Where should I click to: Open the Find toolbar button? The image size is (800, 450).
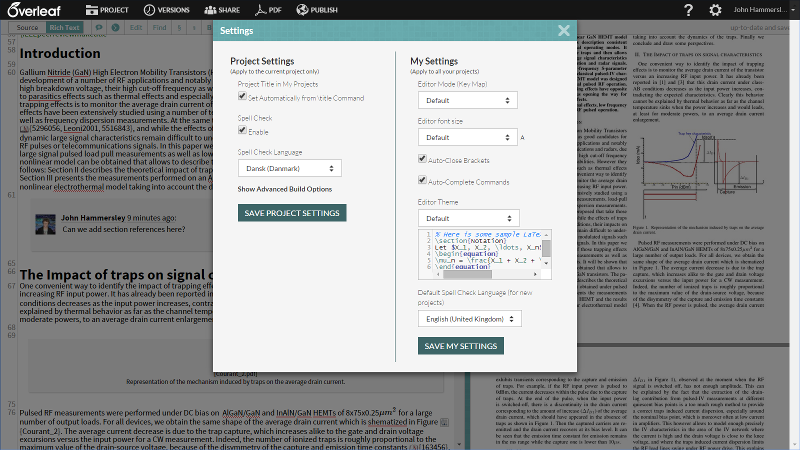pos(159,28)
